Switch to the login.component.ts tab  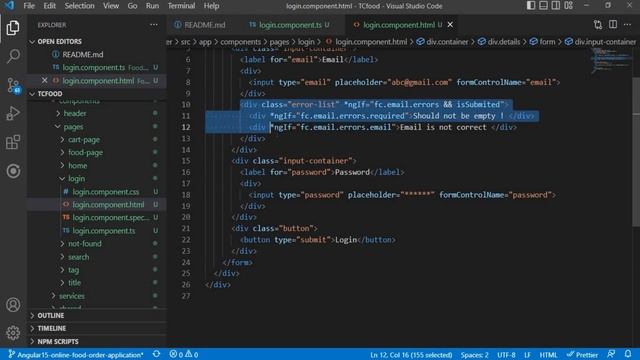pyautogui.click(x=289, y=25)
